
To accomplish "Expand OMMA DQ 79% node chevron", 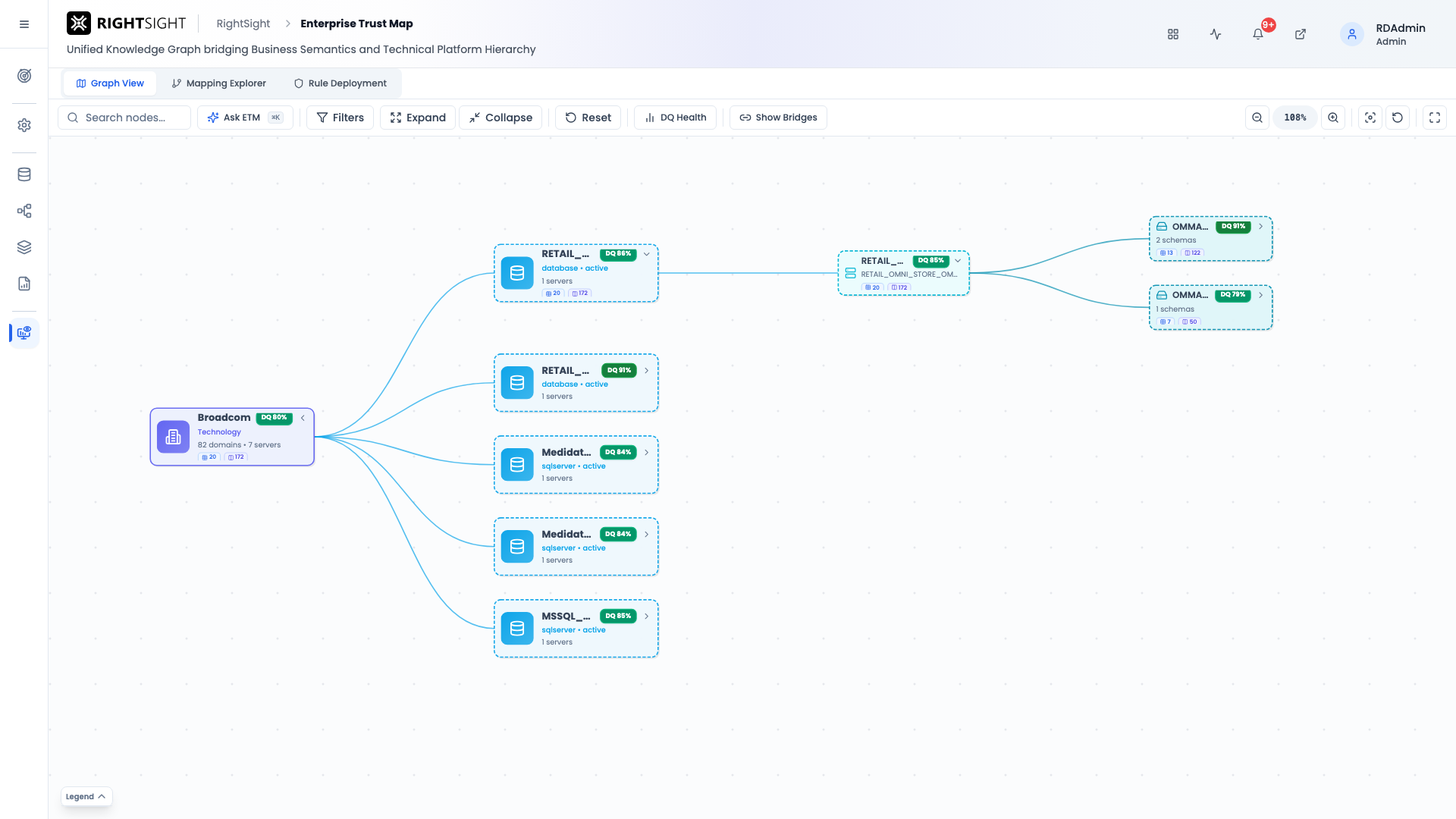I will (1261, 295).
